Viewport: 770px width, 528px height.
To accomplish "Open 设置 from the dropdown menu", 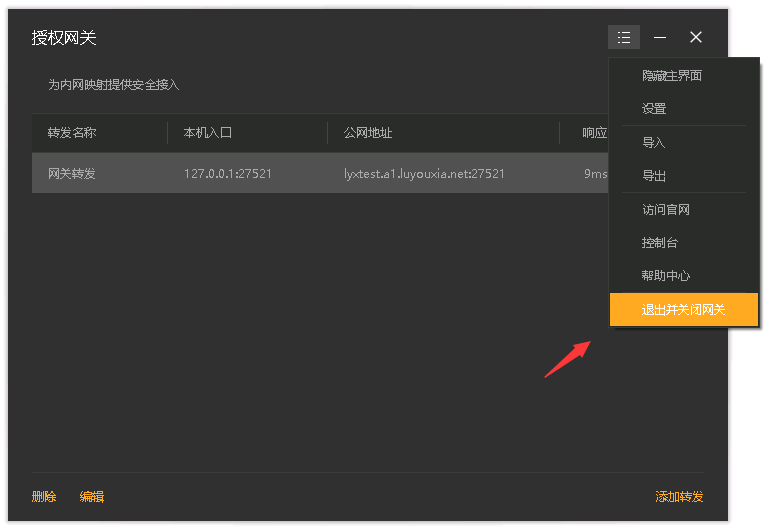I will [x=684, y=109].
